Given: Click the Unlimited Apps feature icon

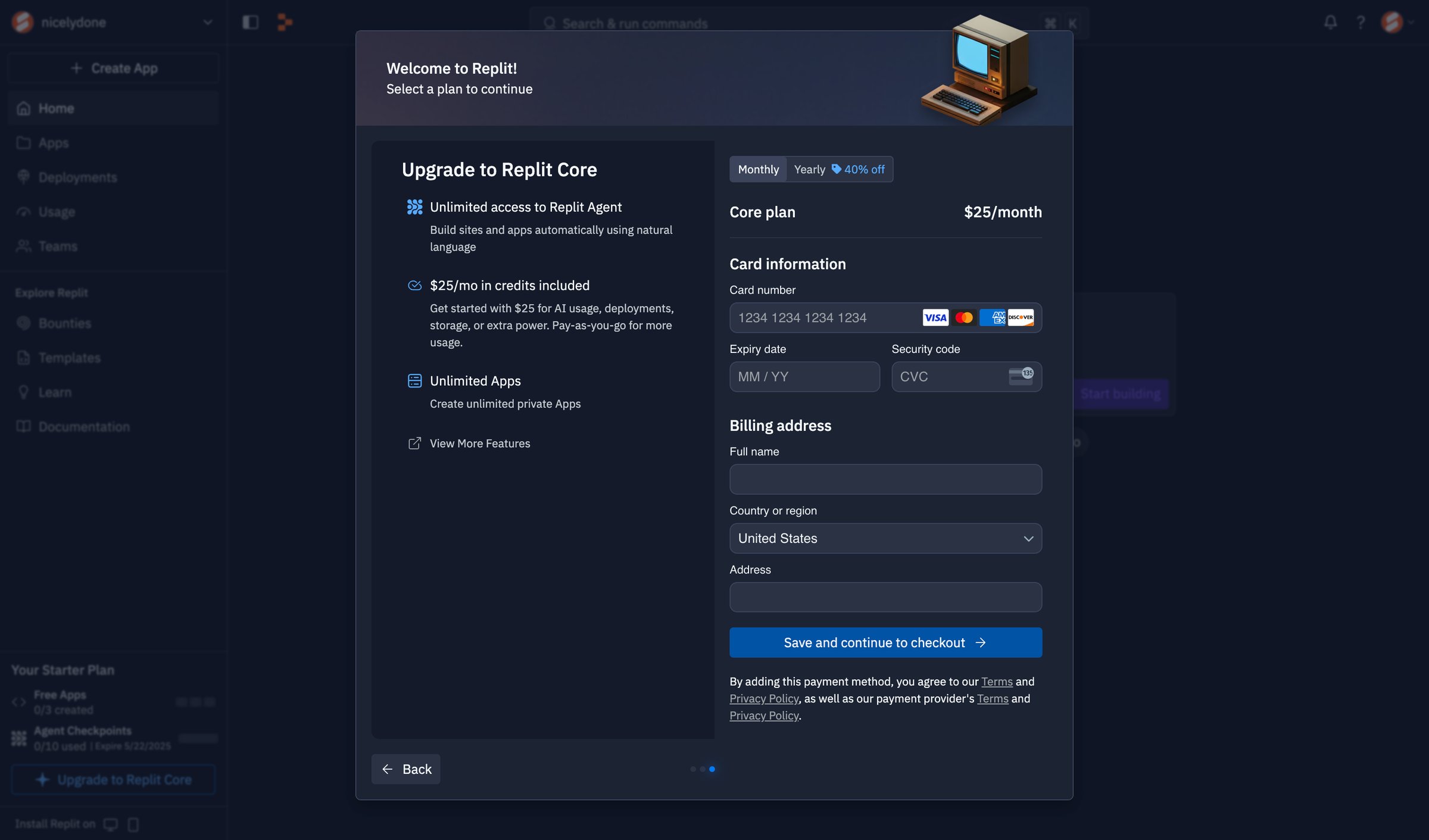Looking at the screenshot, I should [414, 381].
